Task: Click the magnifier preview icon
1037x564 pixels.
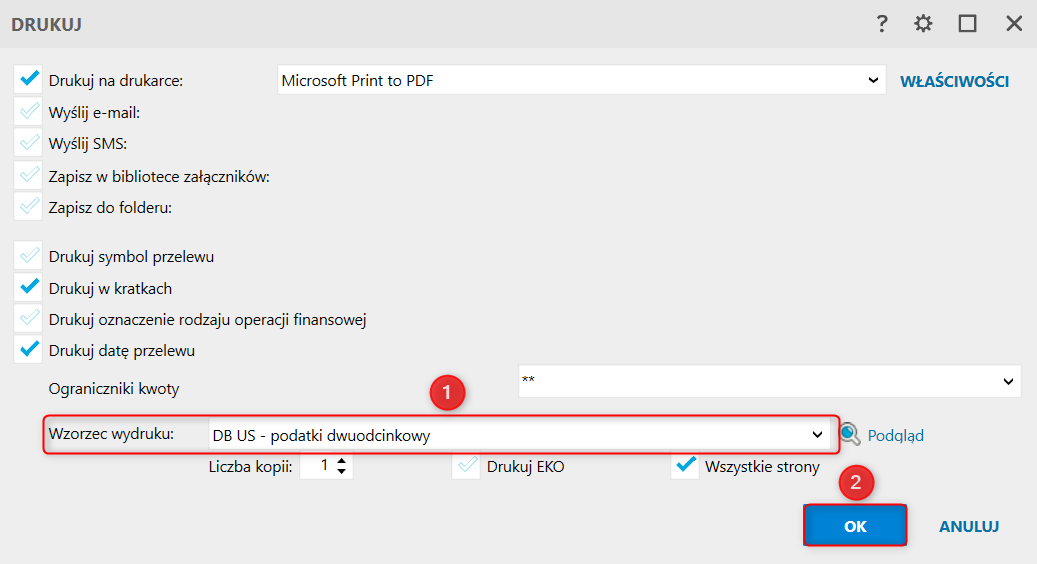Action: (x=849, y=434)
